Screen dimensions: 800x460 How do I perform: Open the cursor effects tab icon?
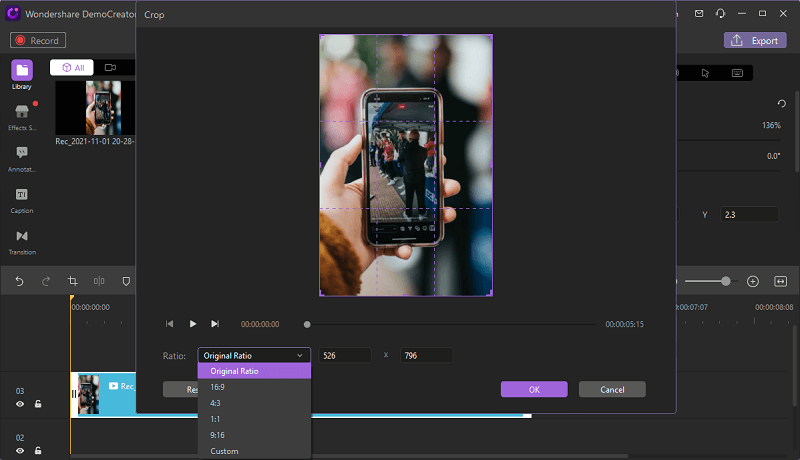click(705, 73)
